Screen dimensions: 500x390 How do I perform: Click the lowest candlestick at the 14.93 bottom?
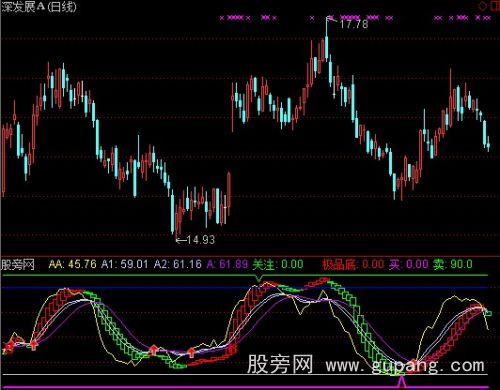[176, 223]
